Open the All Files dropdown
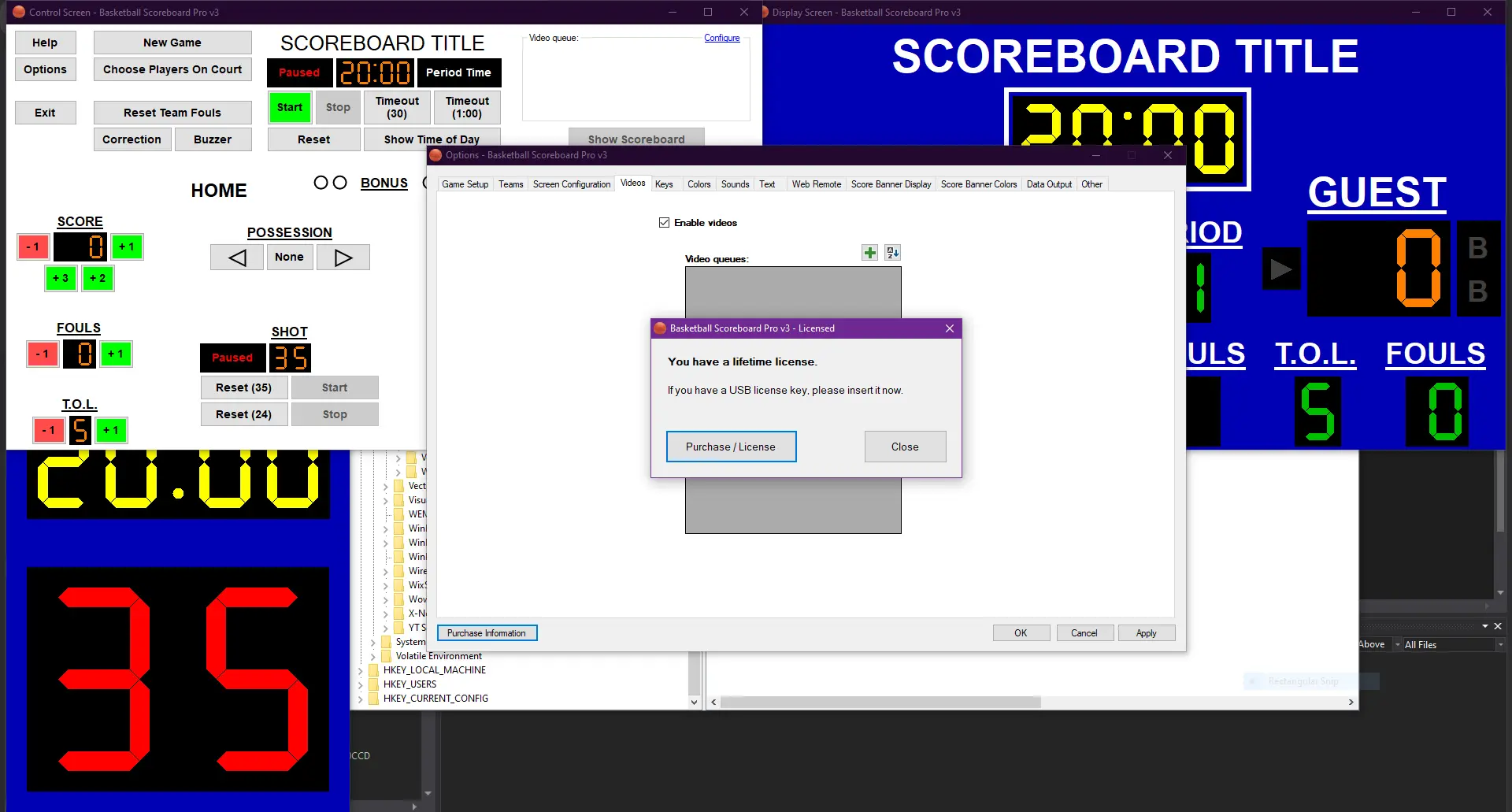Image resolution: width=1512 pixels, height=812 pixels. 1500,645
